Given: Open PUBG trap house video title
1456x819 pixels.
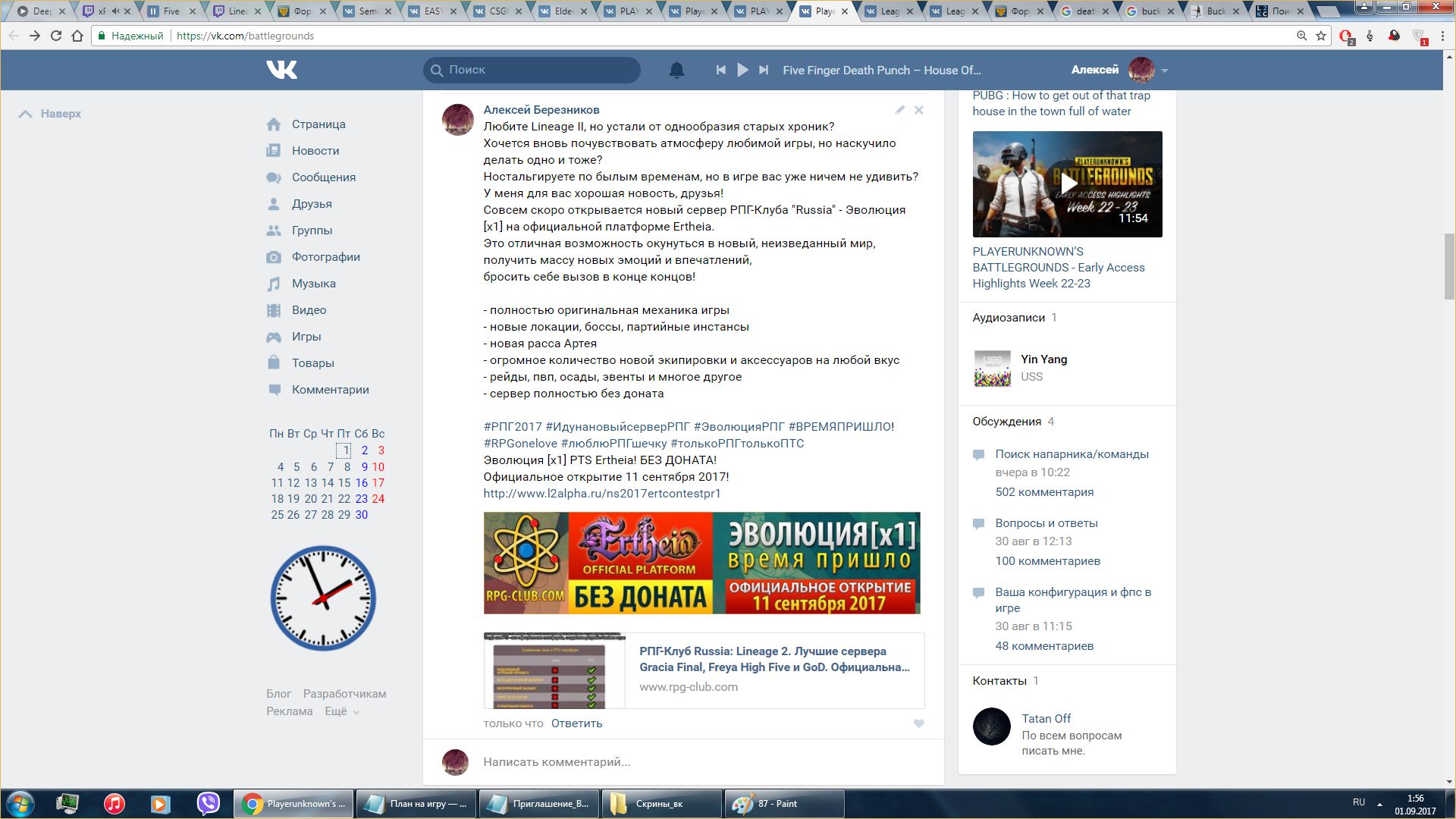Looking at the screenshot, I should [1061, 103].
